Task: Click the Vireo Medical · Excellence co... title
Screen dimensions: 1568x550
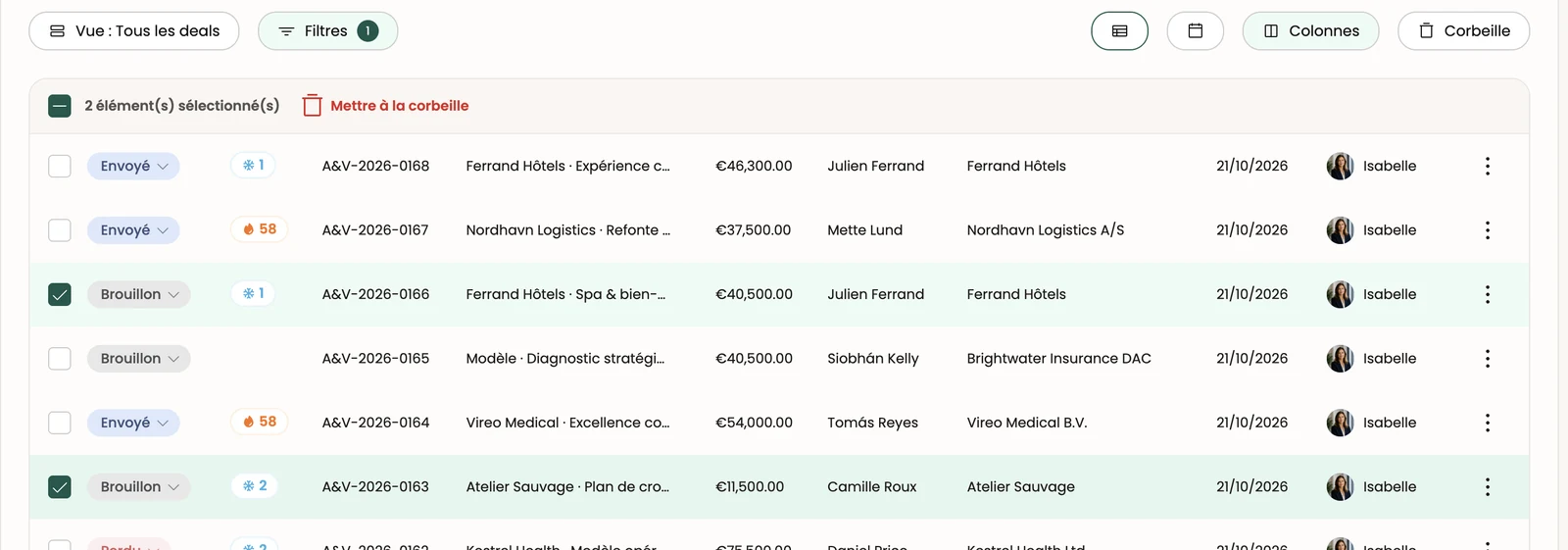Action: click(x=567, y=423)
